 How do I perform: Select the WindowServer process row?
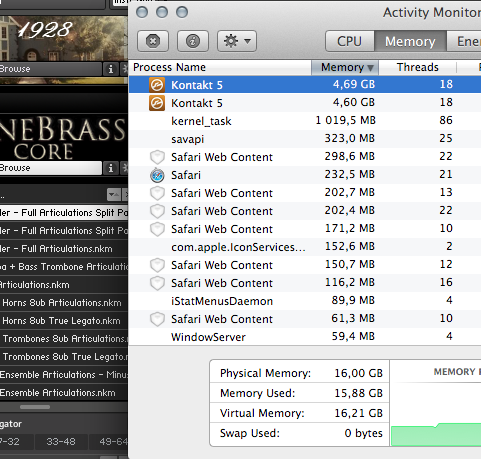pos(305,337)
